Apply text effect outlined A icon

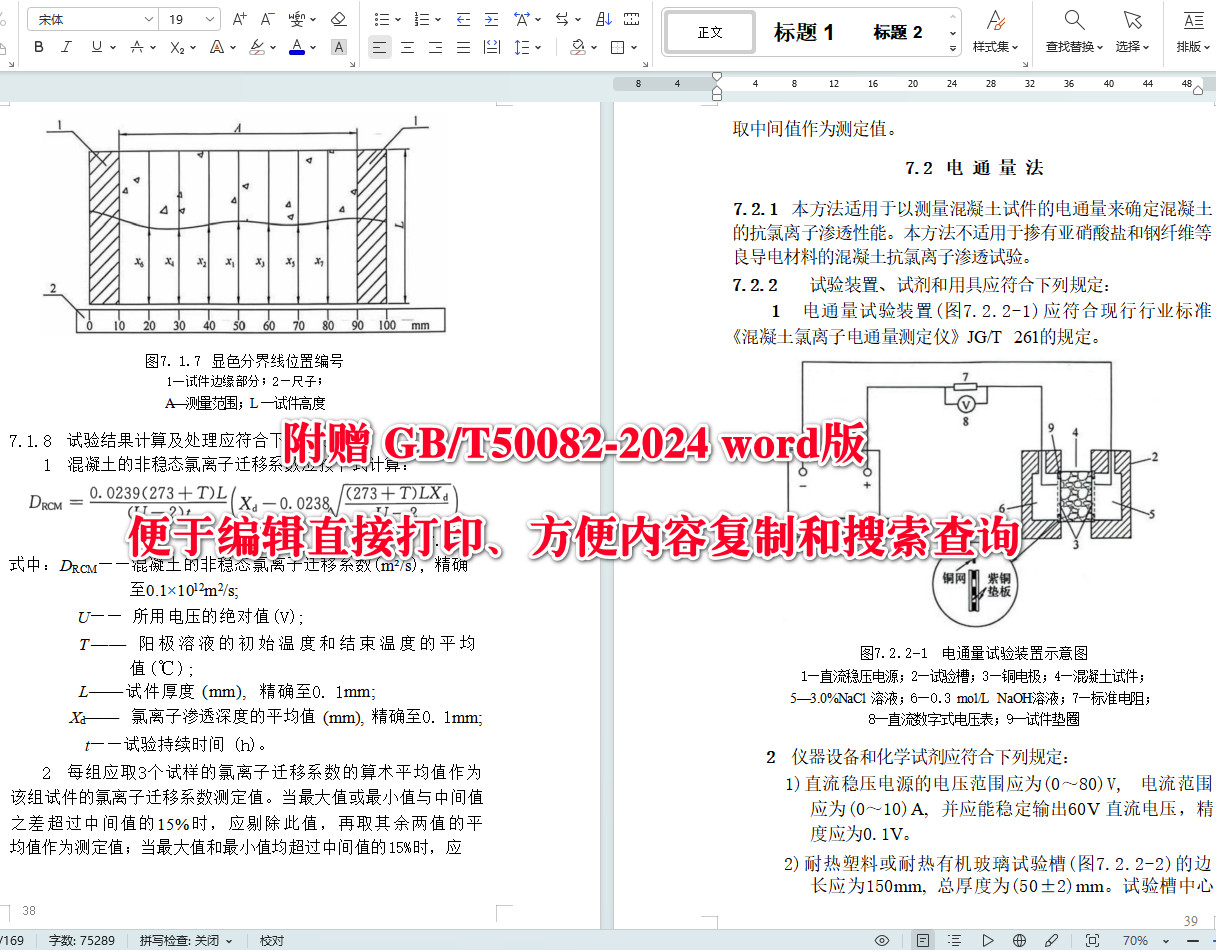click(217, 47)
